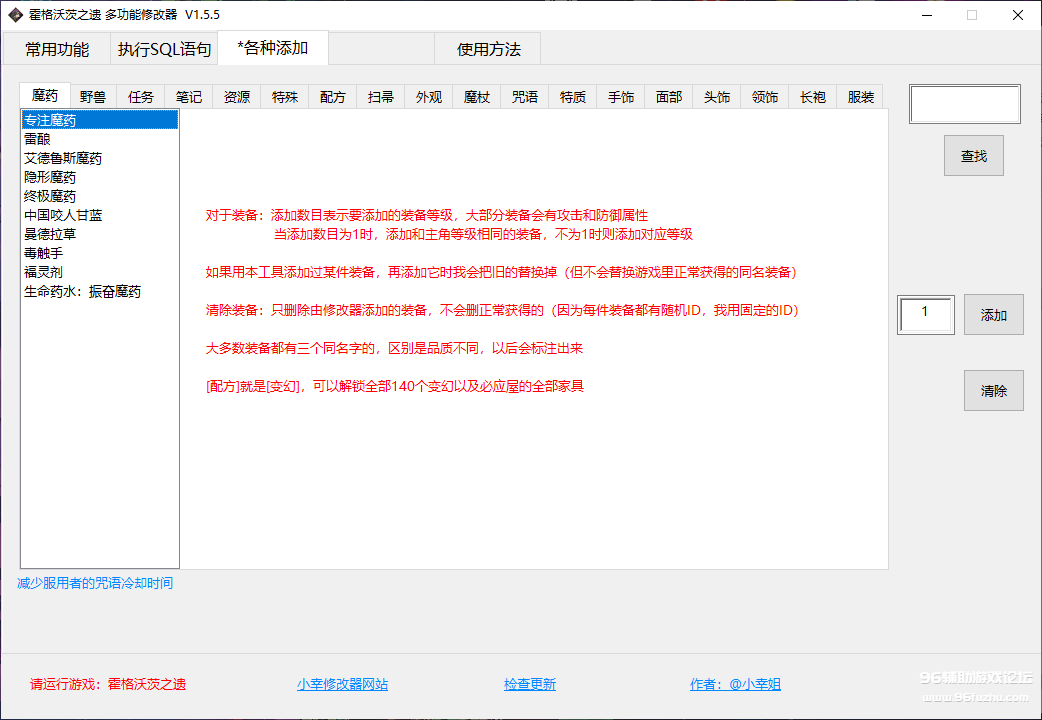The width and height of the screenshot is (1042, 720).
Task: Open the 使用方法 tab
Action: point(488,49)
